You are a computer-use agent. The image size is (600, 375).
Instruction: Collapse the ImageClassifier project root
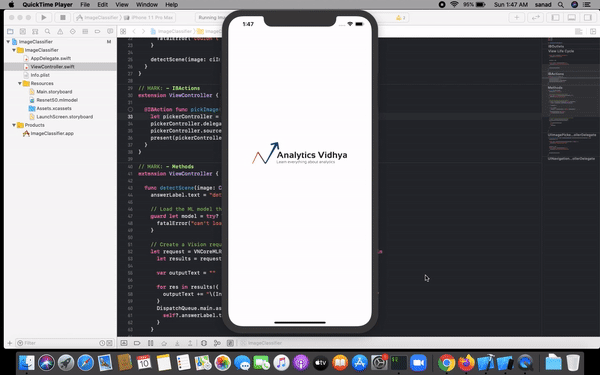tap(8, 42)
